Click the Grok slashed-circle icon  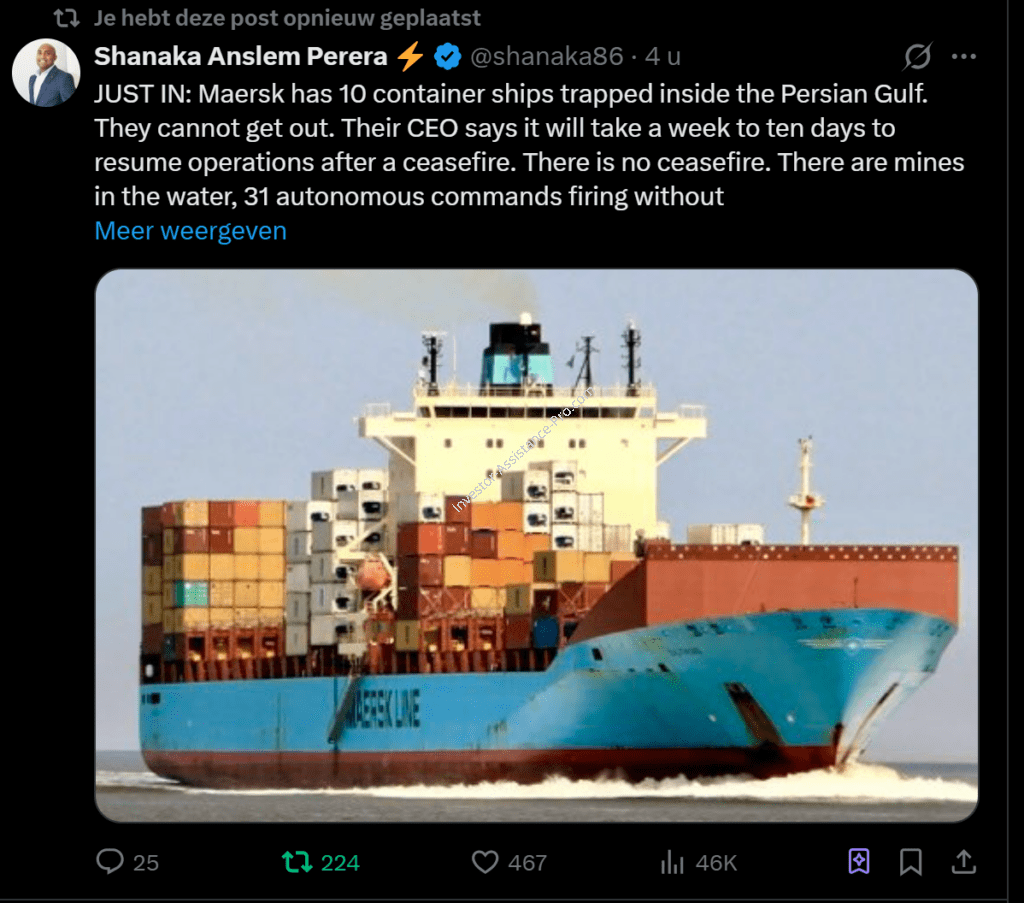point(917,57)
